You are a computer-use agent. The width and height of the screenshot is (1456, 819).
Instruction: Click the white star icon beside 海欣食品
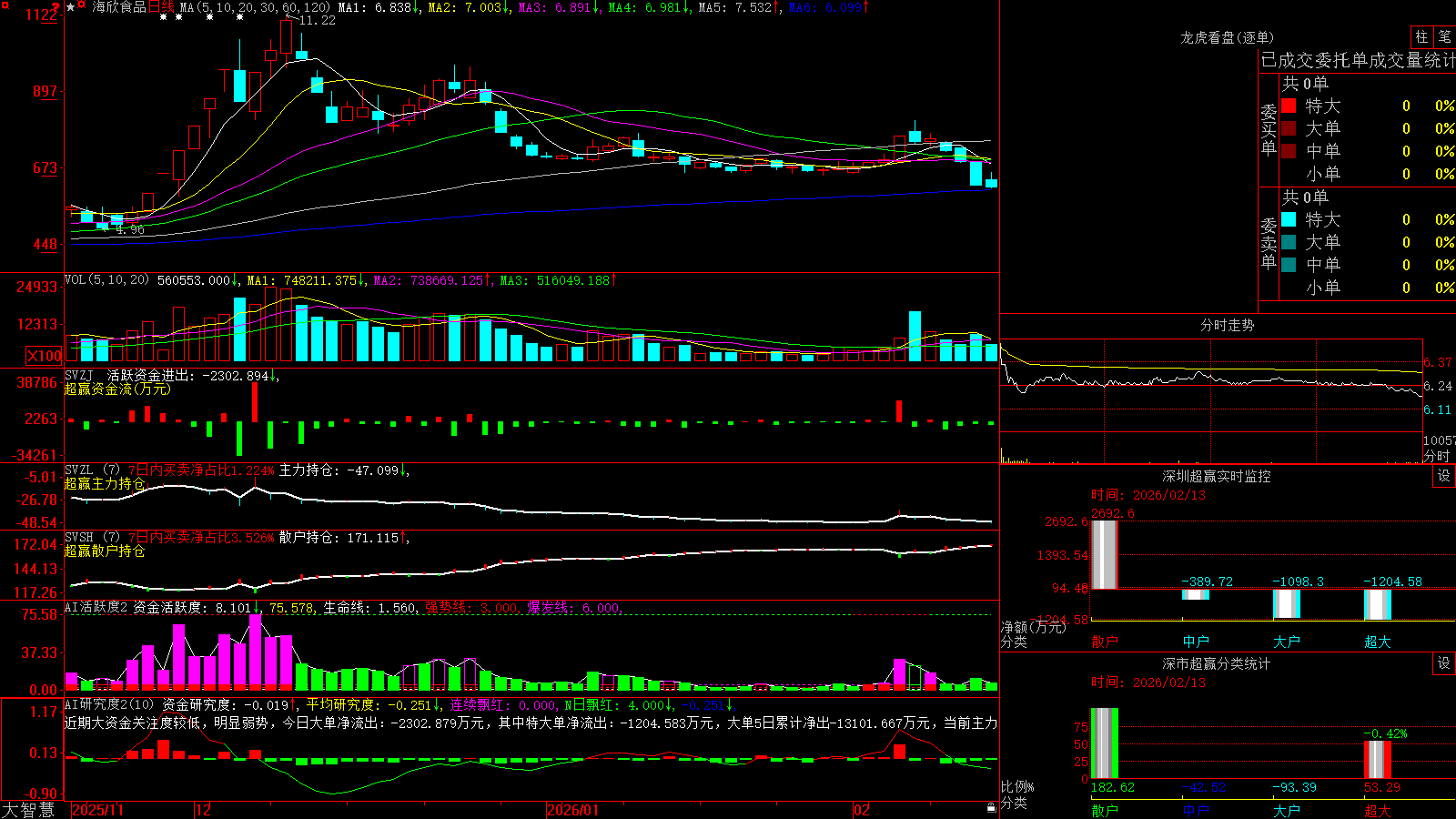tap(71, 7)
